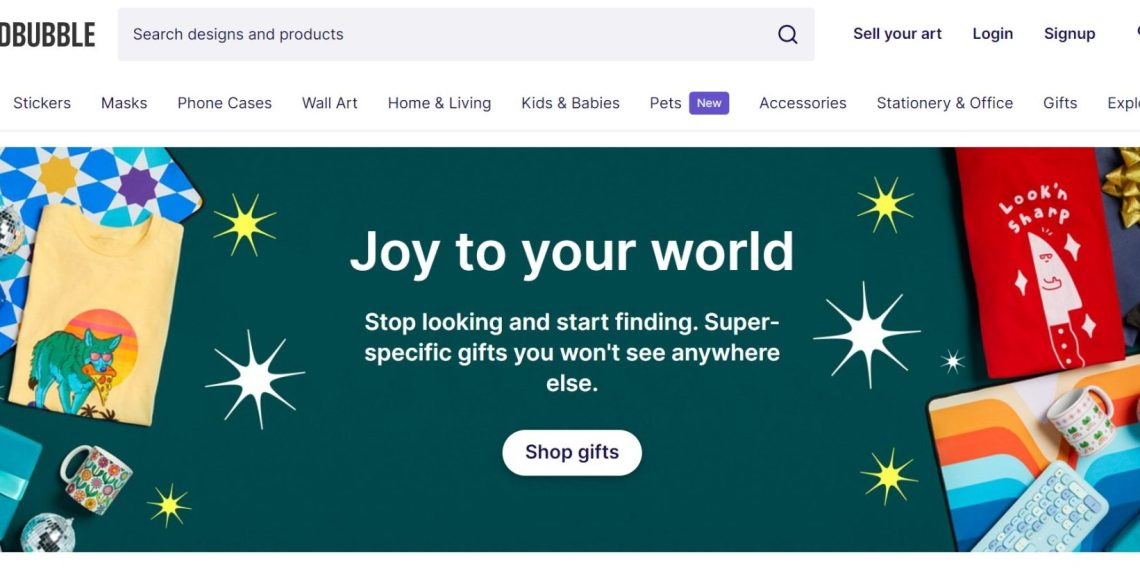The image size is (1140, 570).
Task: Click the New badge beside Pets
Action: coord(709,103)
